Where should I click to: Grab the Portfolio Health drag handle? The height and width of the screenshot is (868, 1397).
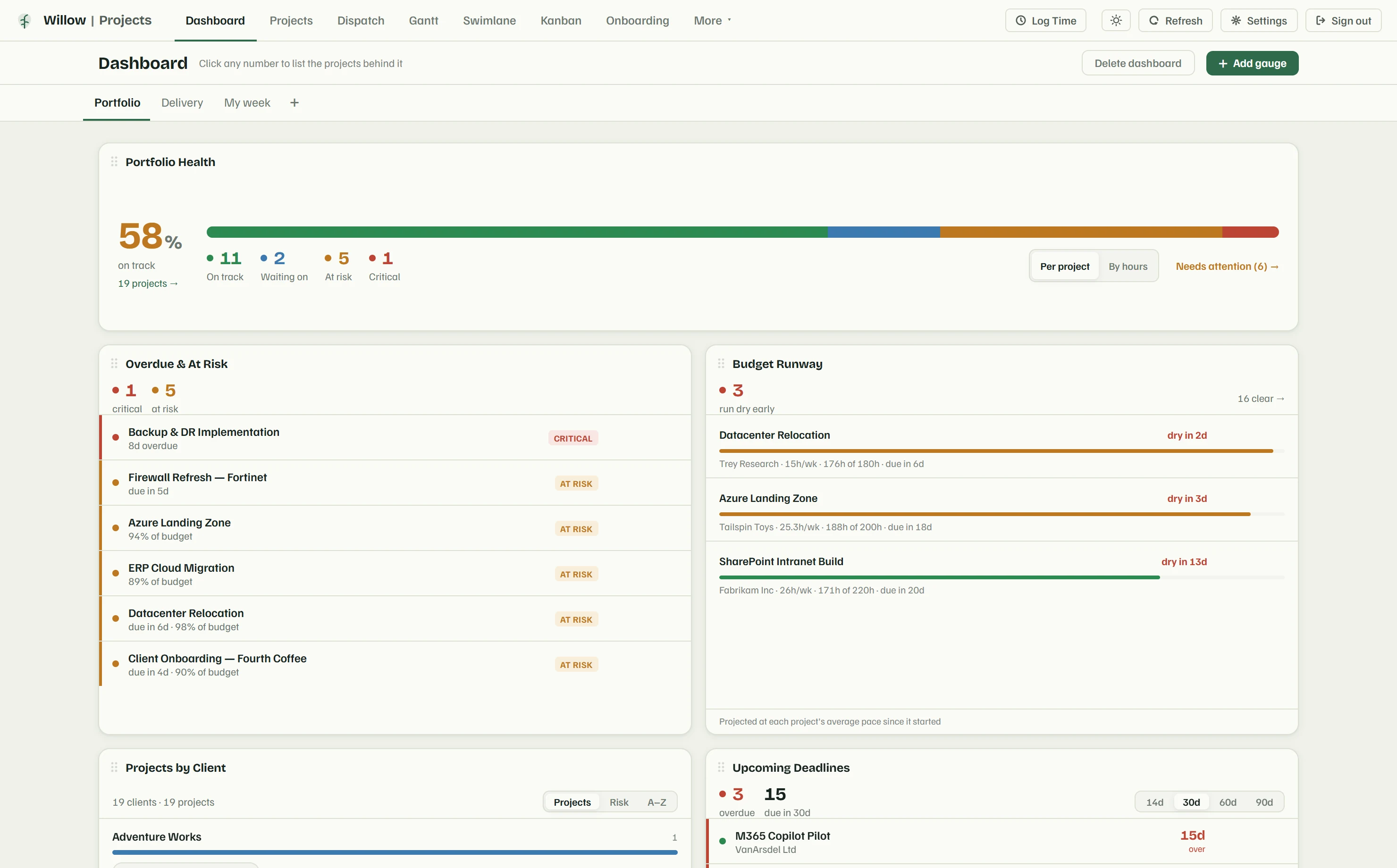[114, 162]
